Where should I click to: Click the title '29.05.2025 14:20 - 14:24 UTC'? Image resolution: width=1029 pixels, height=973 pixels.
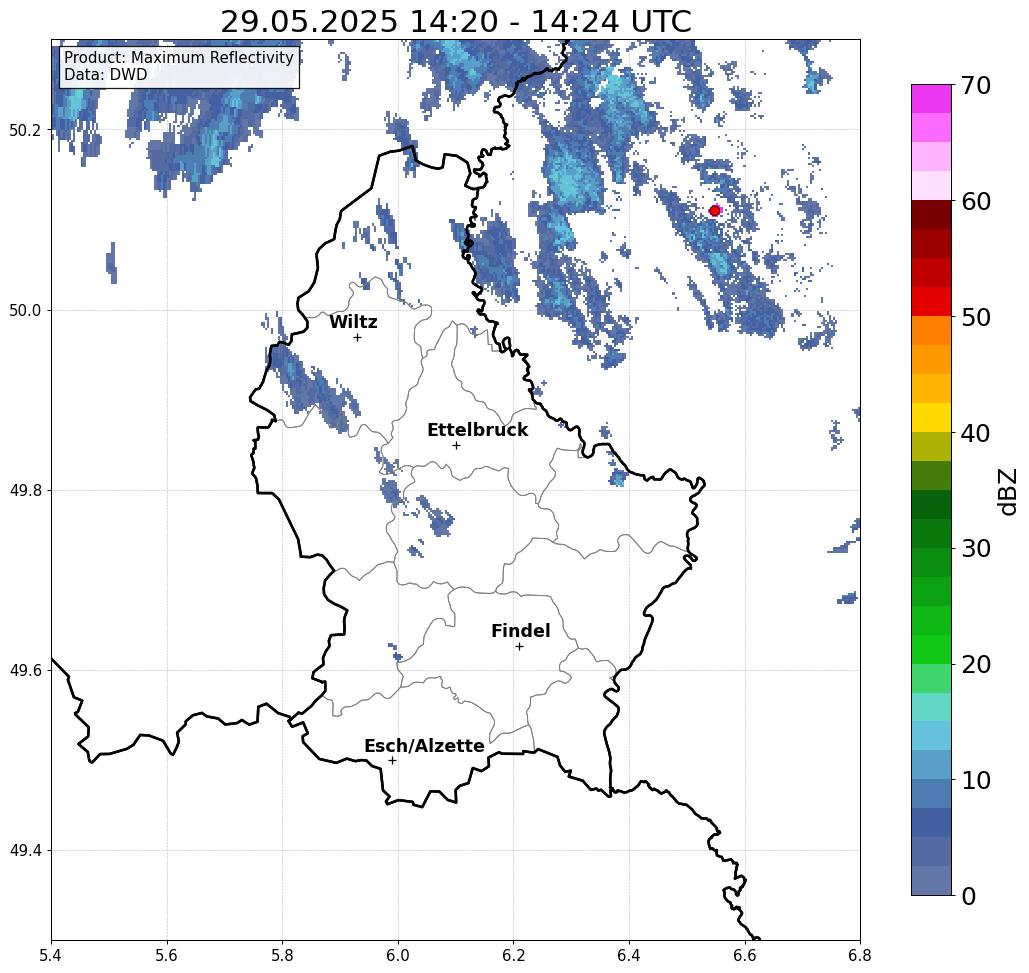pyautogui.click(x=455, y=22)
